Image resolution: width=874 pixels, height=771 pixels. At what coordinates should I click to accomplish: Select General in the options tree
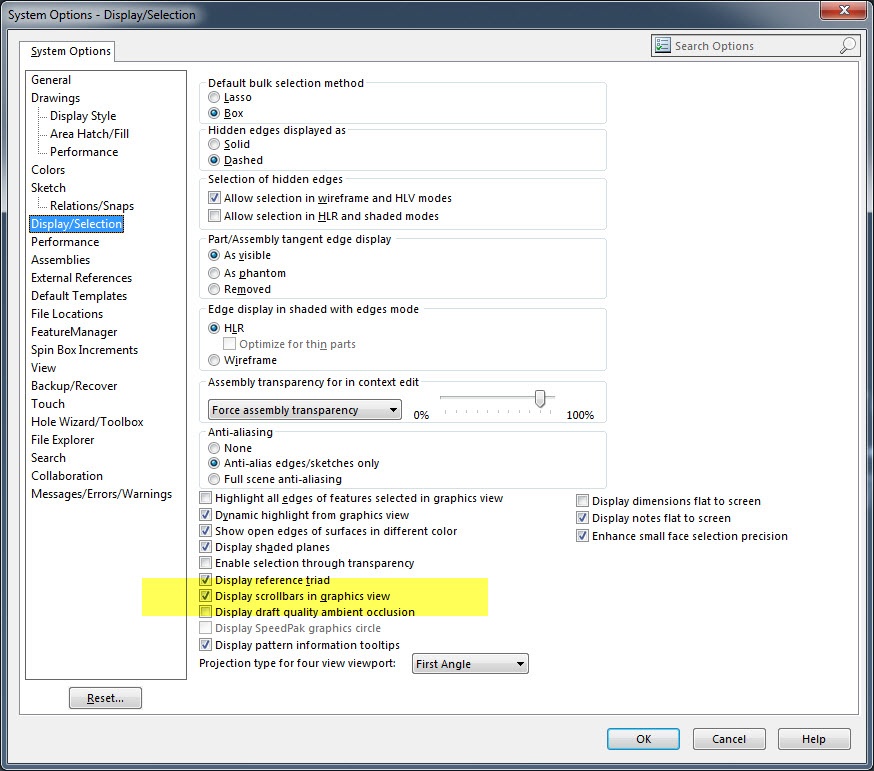pyautogui.click(x=51, y=80)
